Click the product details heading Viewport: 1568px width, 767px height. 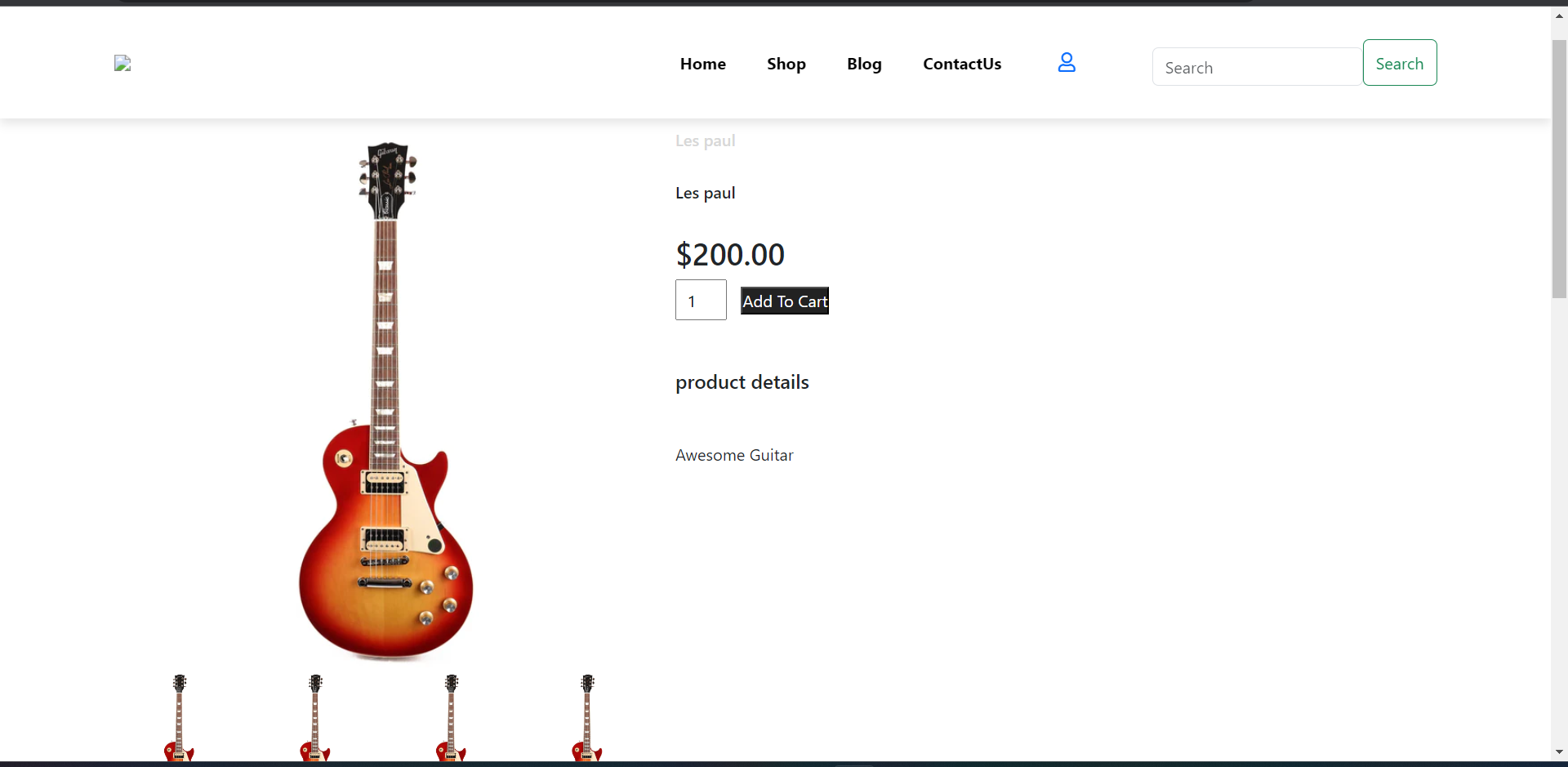click(742, 382)
